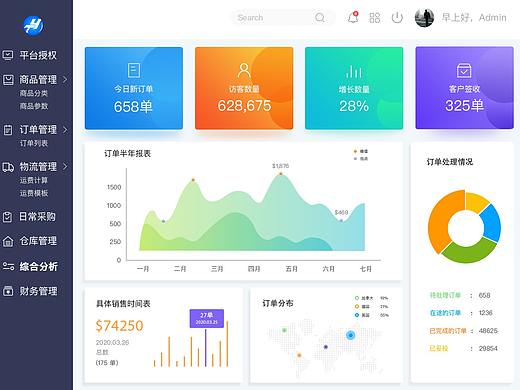
Task: Click the green marker on the order map
Action: 284,330
